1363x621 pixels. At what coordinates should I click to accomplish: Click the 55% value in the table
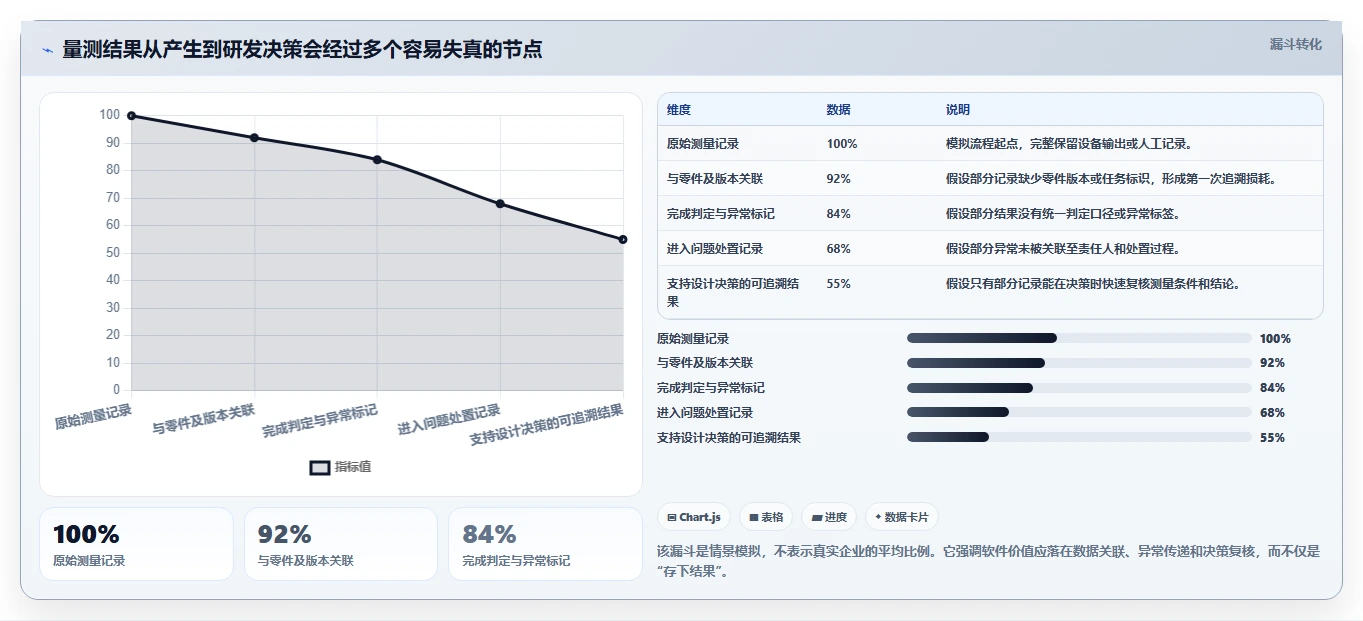839,284
